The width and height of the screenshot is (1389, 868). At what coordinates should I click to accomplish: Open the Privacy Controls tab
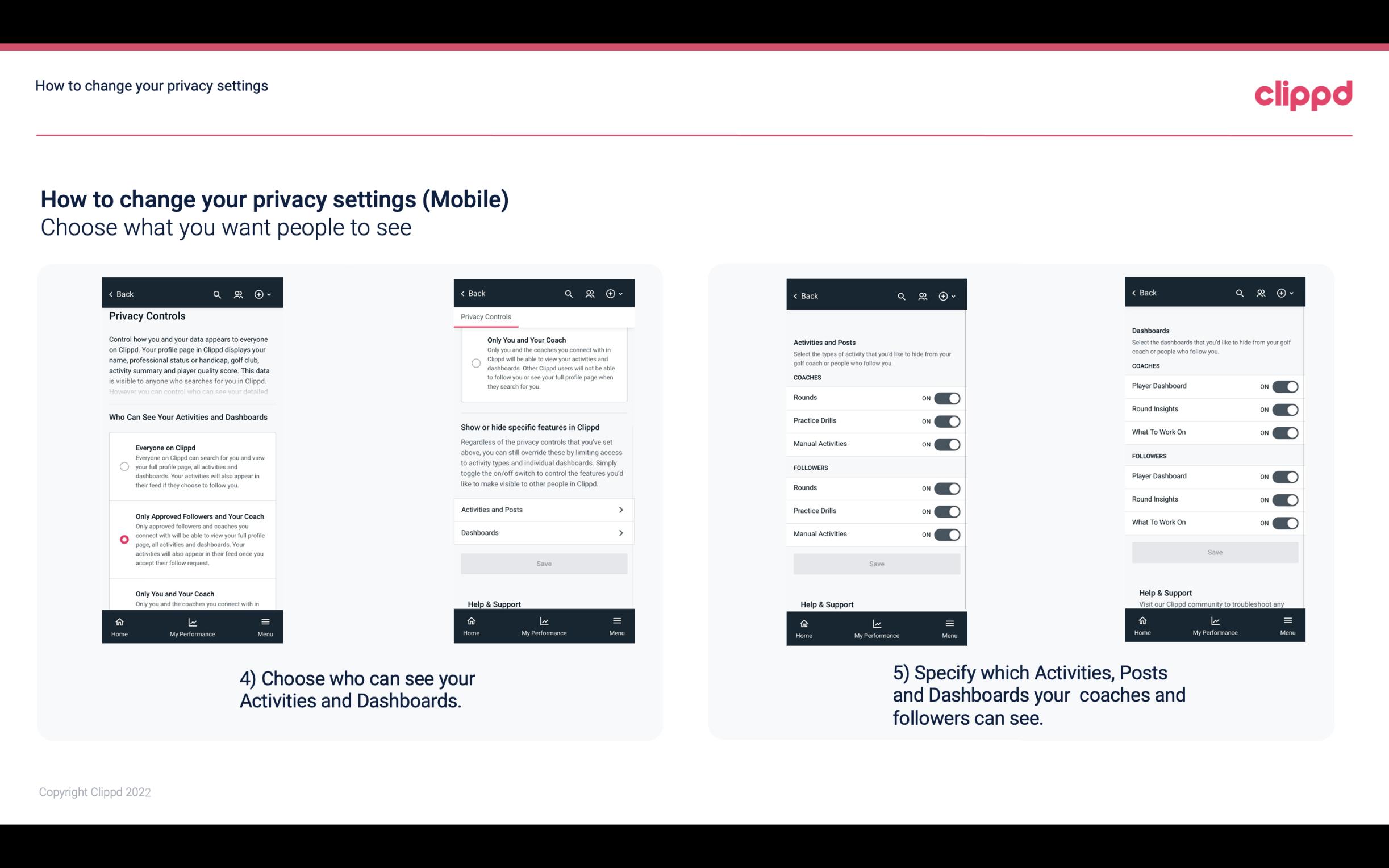(486, 318)
